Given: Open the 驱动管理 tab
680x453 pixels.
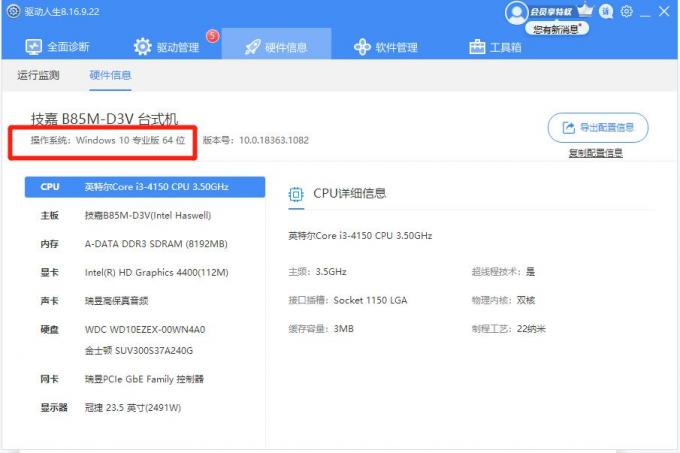Looking at the screenshot, I should click(x=167, y=46).
